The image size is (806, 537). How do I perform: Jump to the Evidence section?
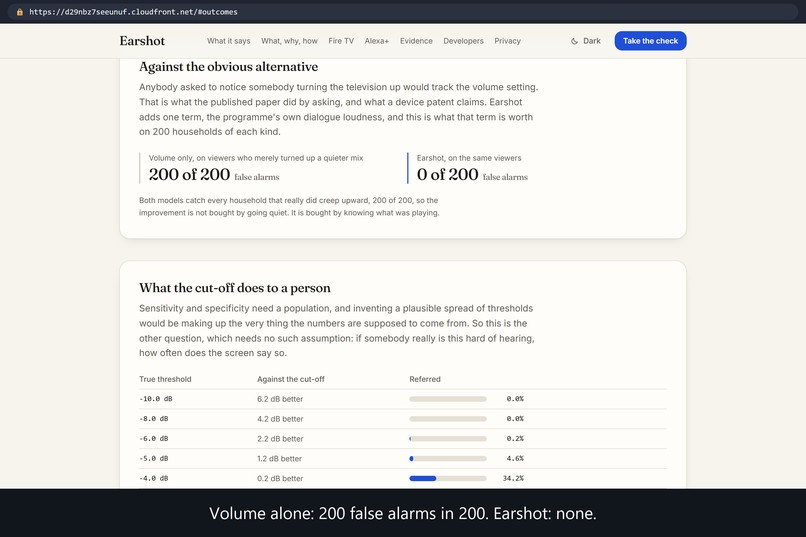tap(416, 41)
